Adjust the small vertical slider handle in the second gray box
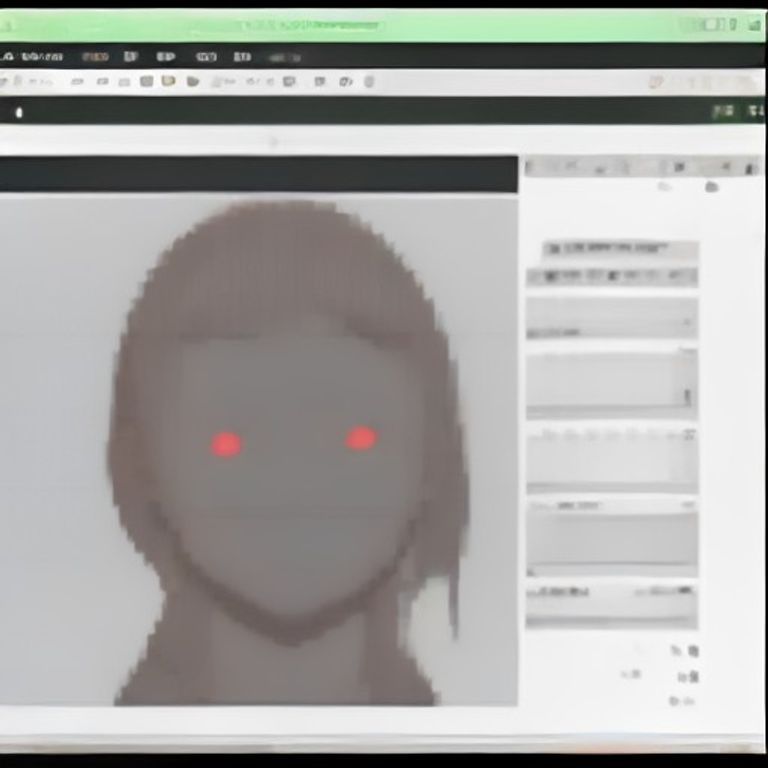 [x=687, y=396]
